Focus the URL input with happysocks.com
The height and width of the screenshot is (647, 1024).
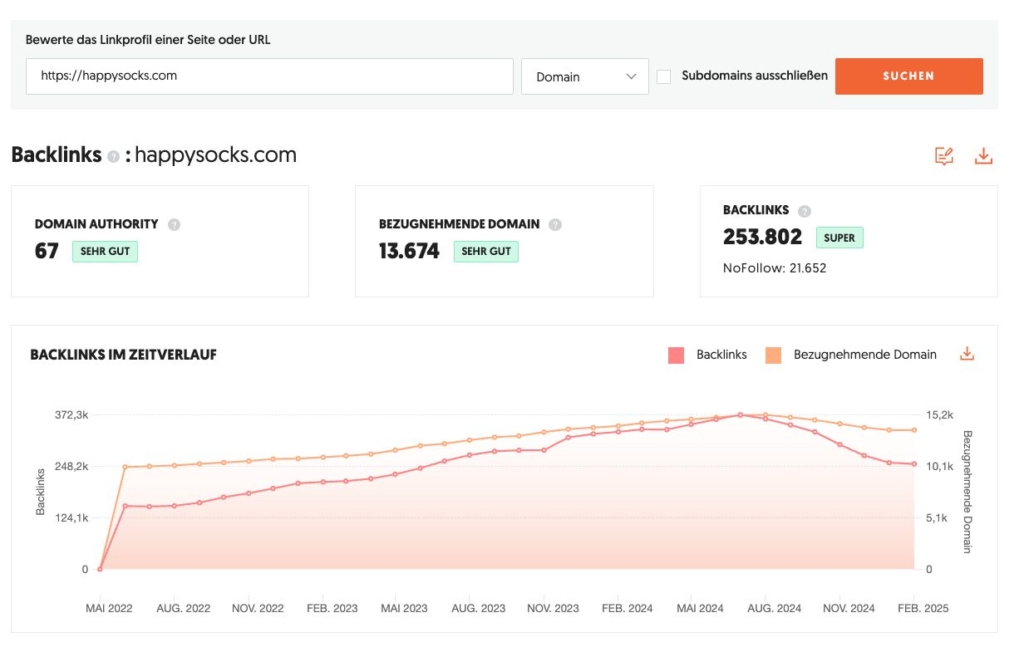(x=270, y=76)
